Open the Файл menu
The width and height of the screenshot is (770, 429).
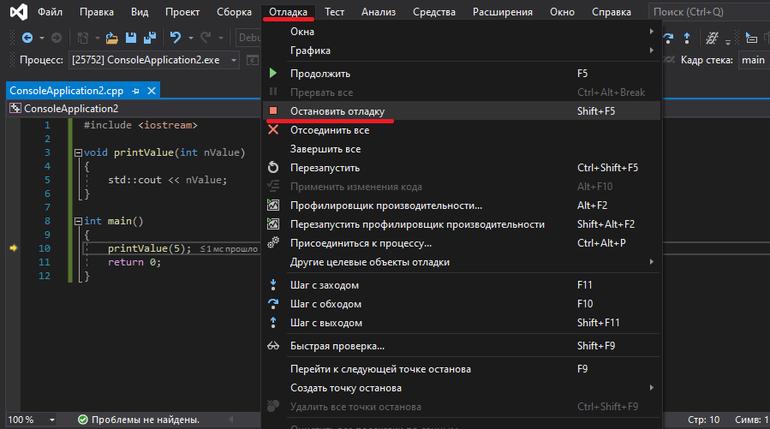point(50,12)
